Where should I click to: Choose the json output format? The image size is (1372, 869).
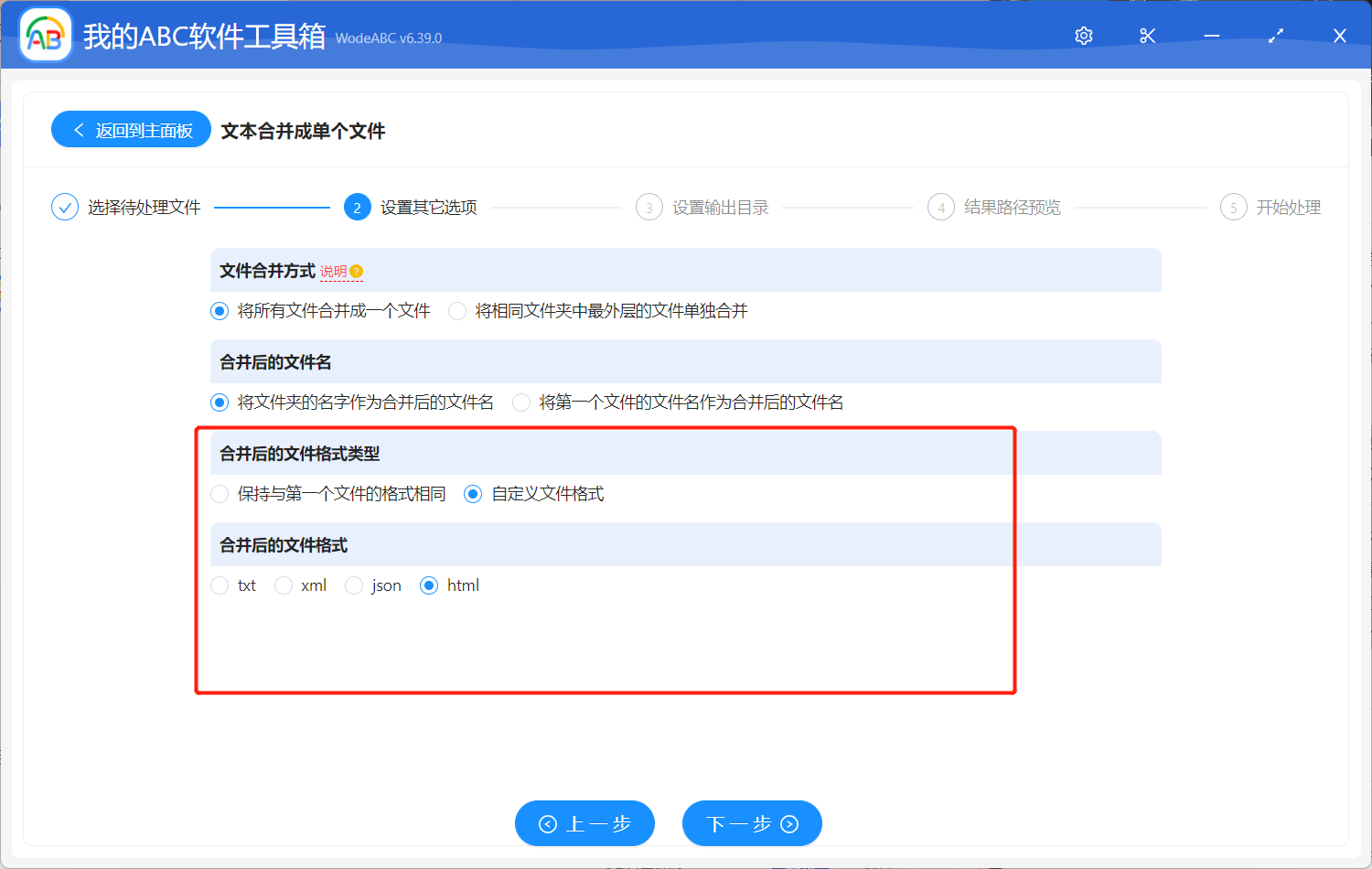[354, 585]
